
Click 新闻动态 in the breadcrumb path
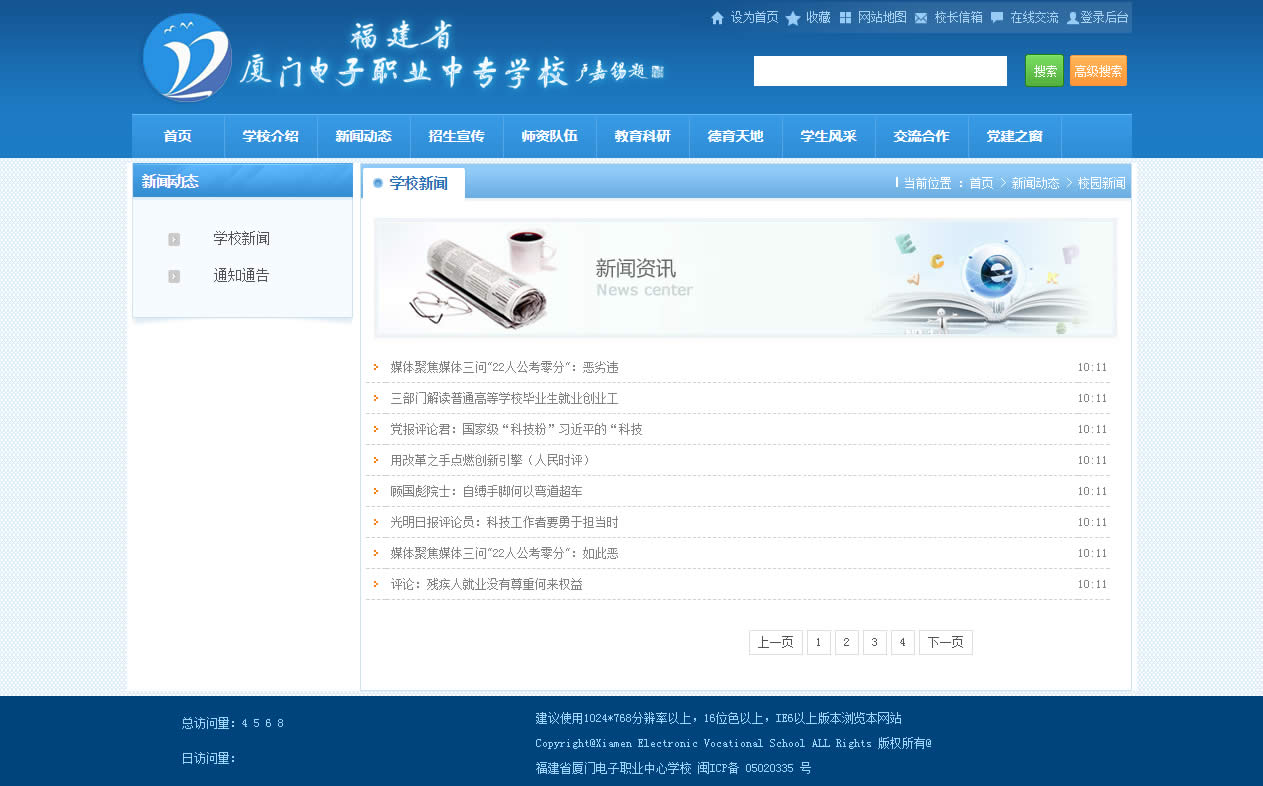pyautogui.click(x=1035, y=184)
